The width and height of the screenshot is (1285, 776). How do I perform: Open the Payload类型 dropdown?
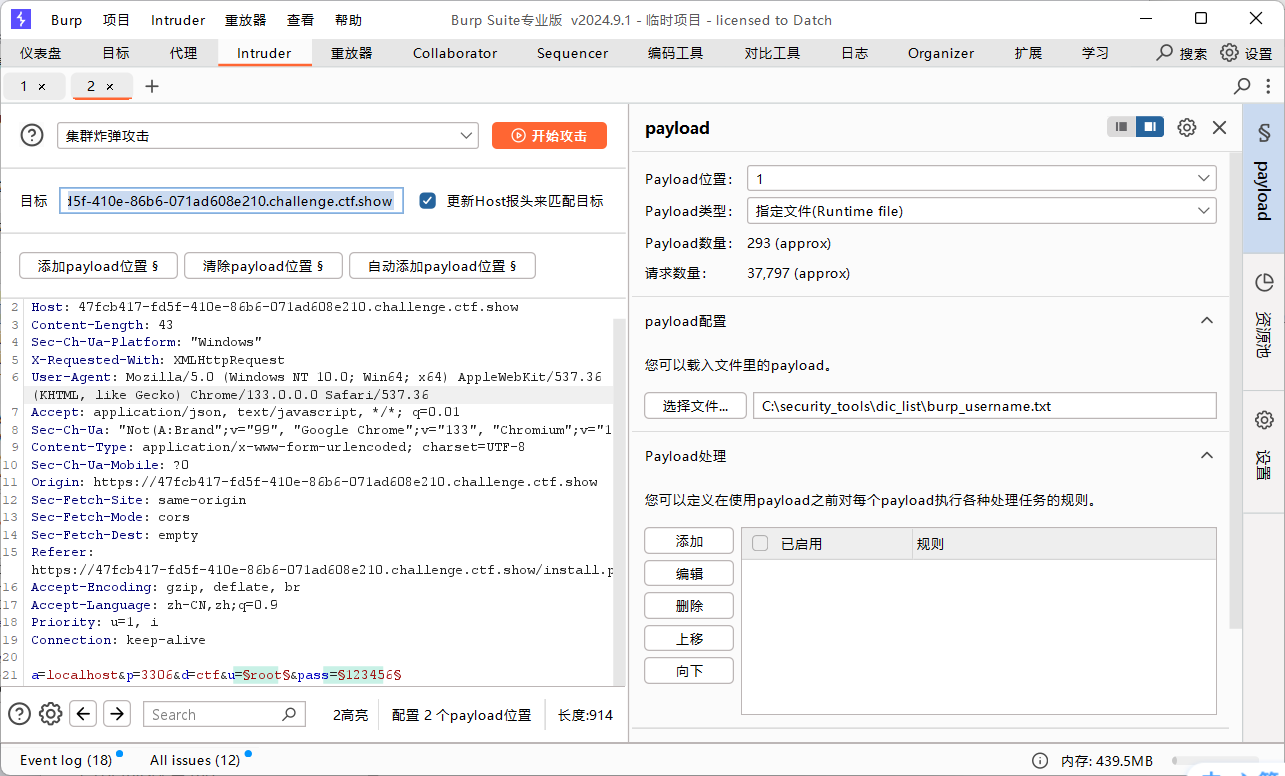982,211
